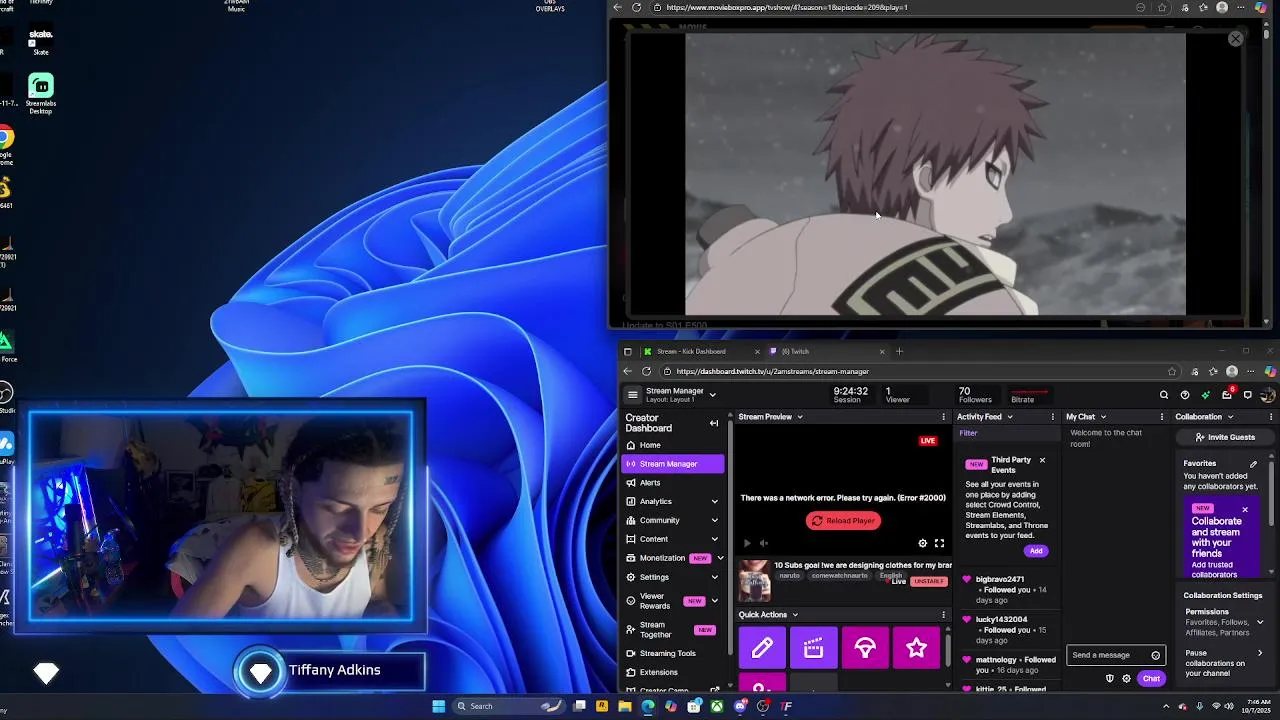Open Activity Feed options menu
This screenshot has width=1280, height=720.
point(1052,417)
